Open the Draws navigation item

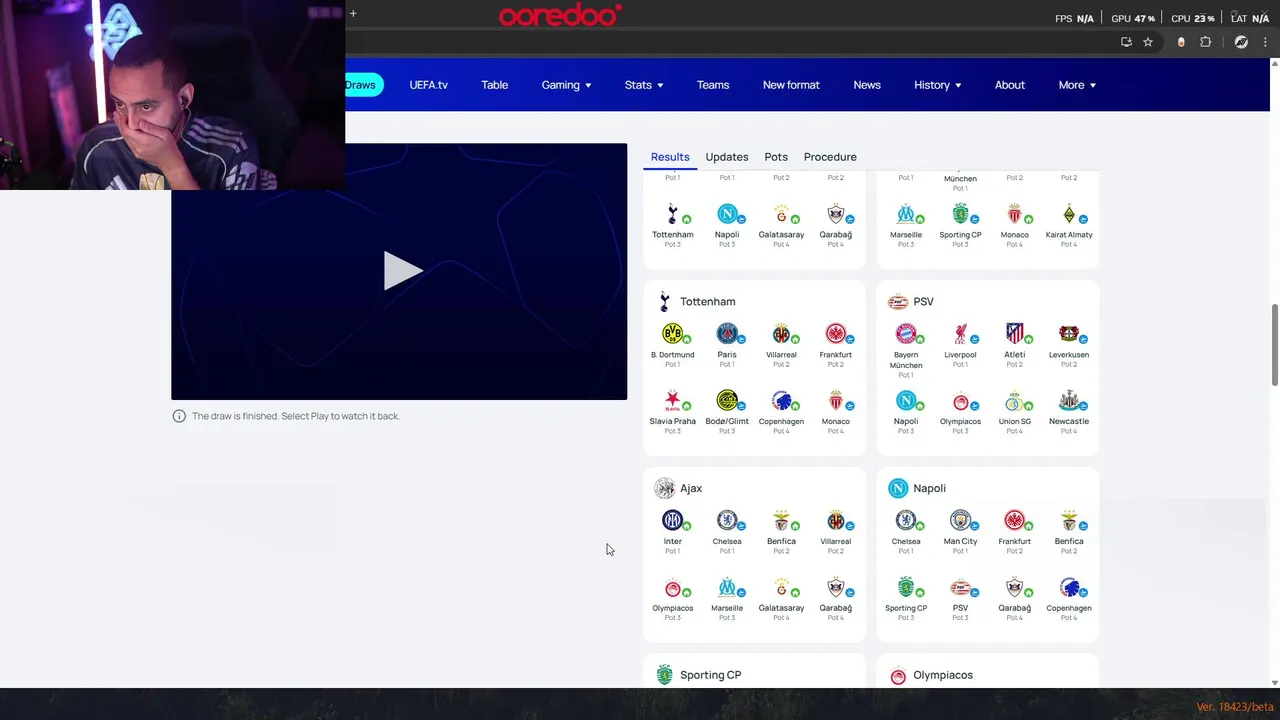[x=362, y=85]
